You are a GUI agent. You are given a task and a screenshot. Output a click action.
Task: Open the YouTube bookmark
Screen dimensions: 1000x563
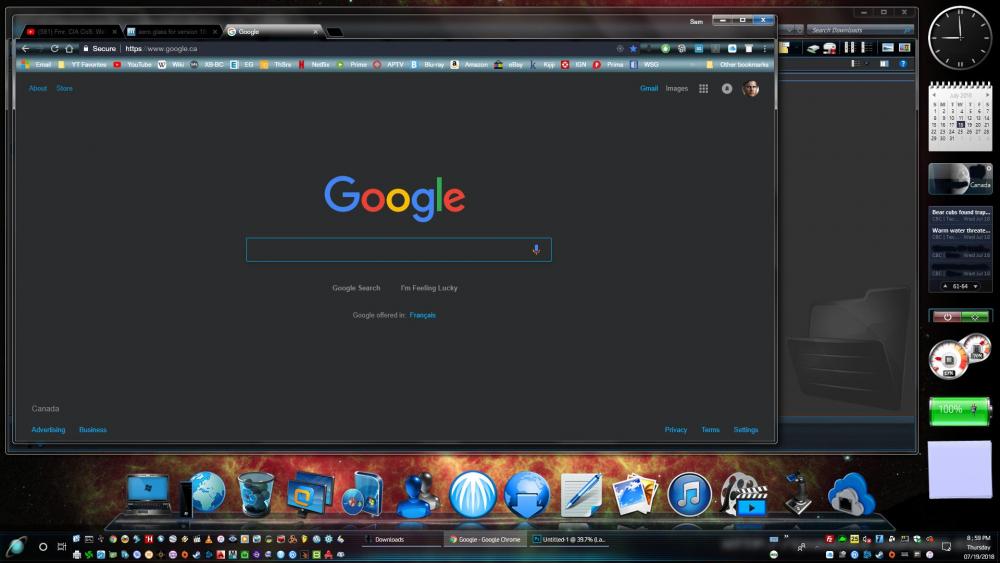pyautogui.click(x=133, y=64)
